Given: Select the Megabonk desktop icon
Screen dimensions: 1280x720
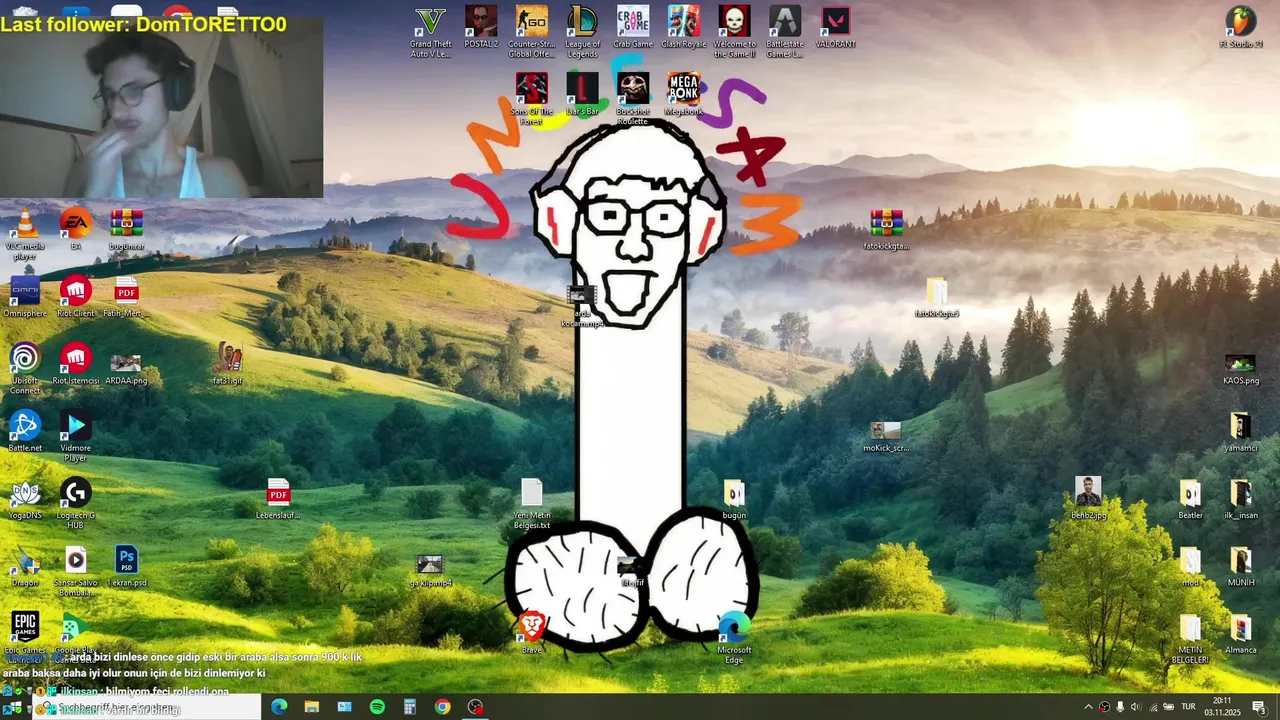Looking at the screenshot, I should coord(684,95).
